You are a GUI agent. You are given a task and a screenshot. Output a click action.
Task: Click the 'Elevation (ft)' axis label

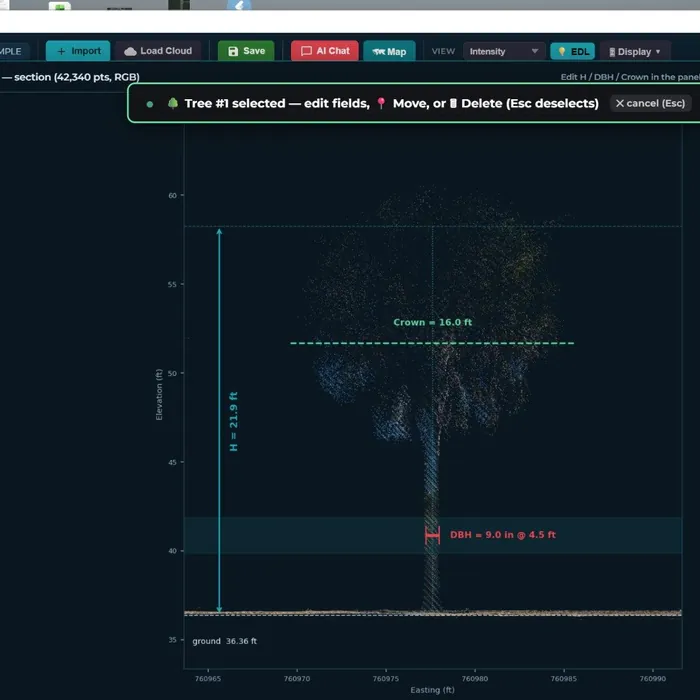click(x=159, y=394)
